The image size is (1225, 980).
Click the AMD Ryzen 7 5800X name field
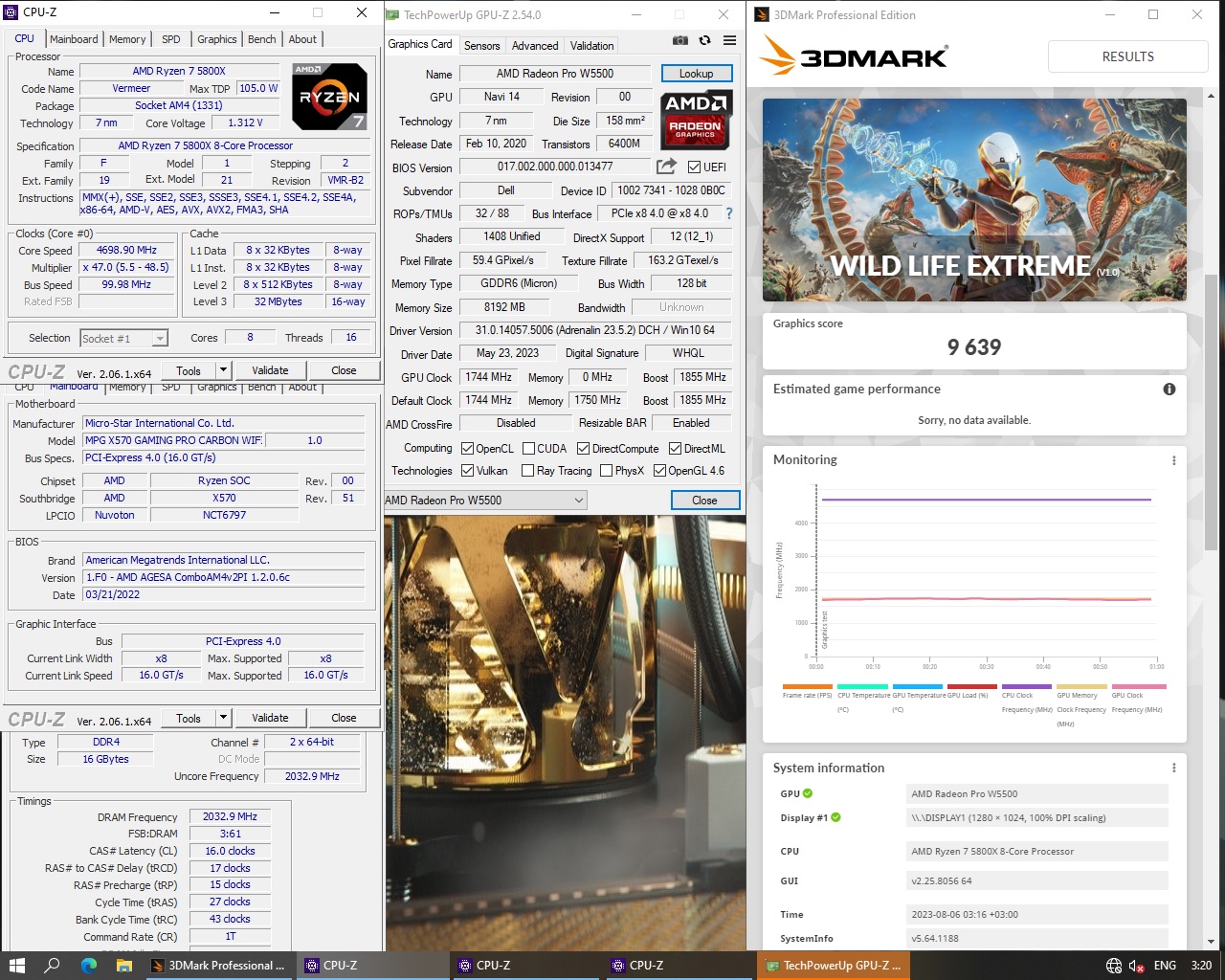[179, 71]
